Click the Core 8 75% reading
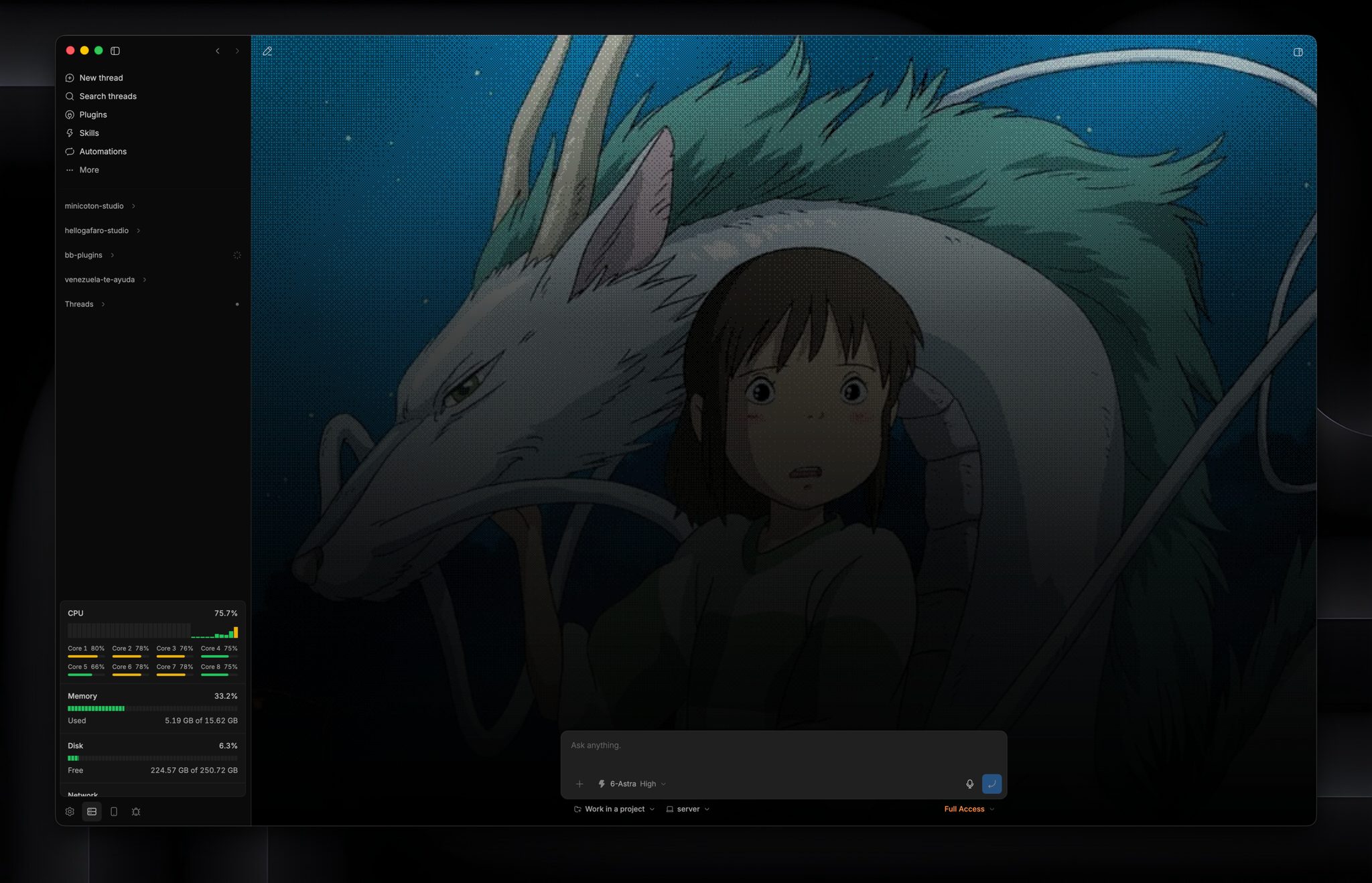1372x883 pixels. (219, 667)
